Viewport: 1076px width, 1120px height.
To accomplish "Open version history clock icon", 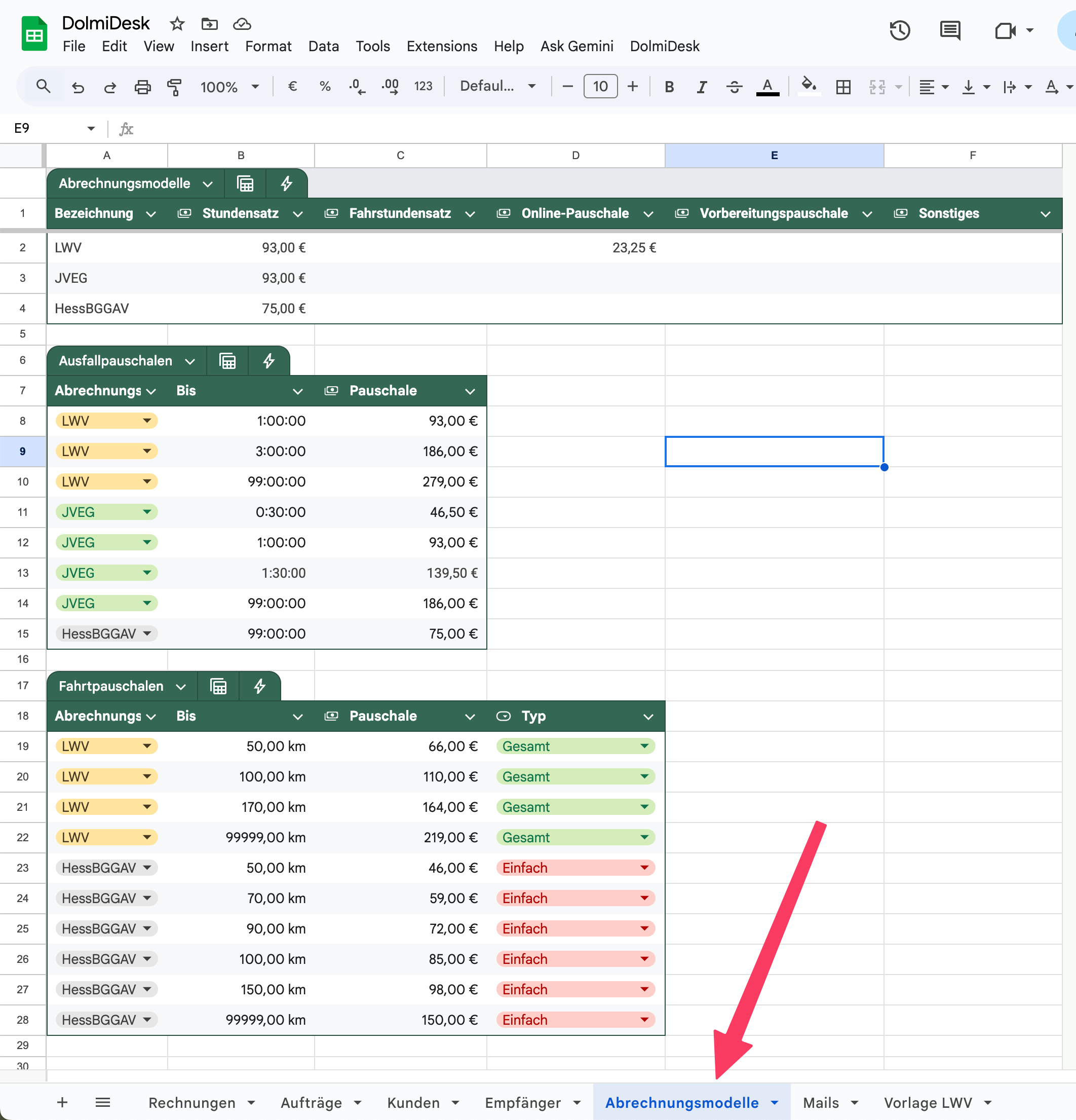I will point(900,31).
